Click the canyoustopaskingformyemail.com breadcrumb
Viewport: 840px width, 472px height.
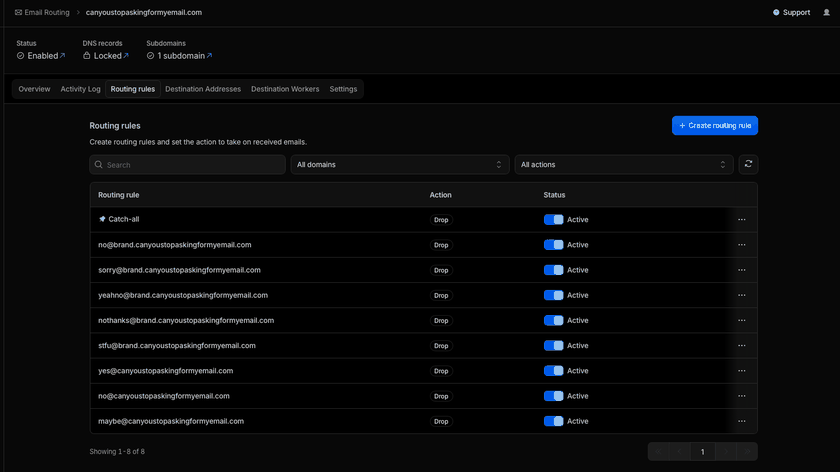(x=144, y=12)
